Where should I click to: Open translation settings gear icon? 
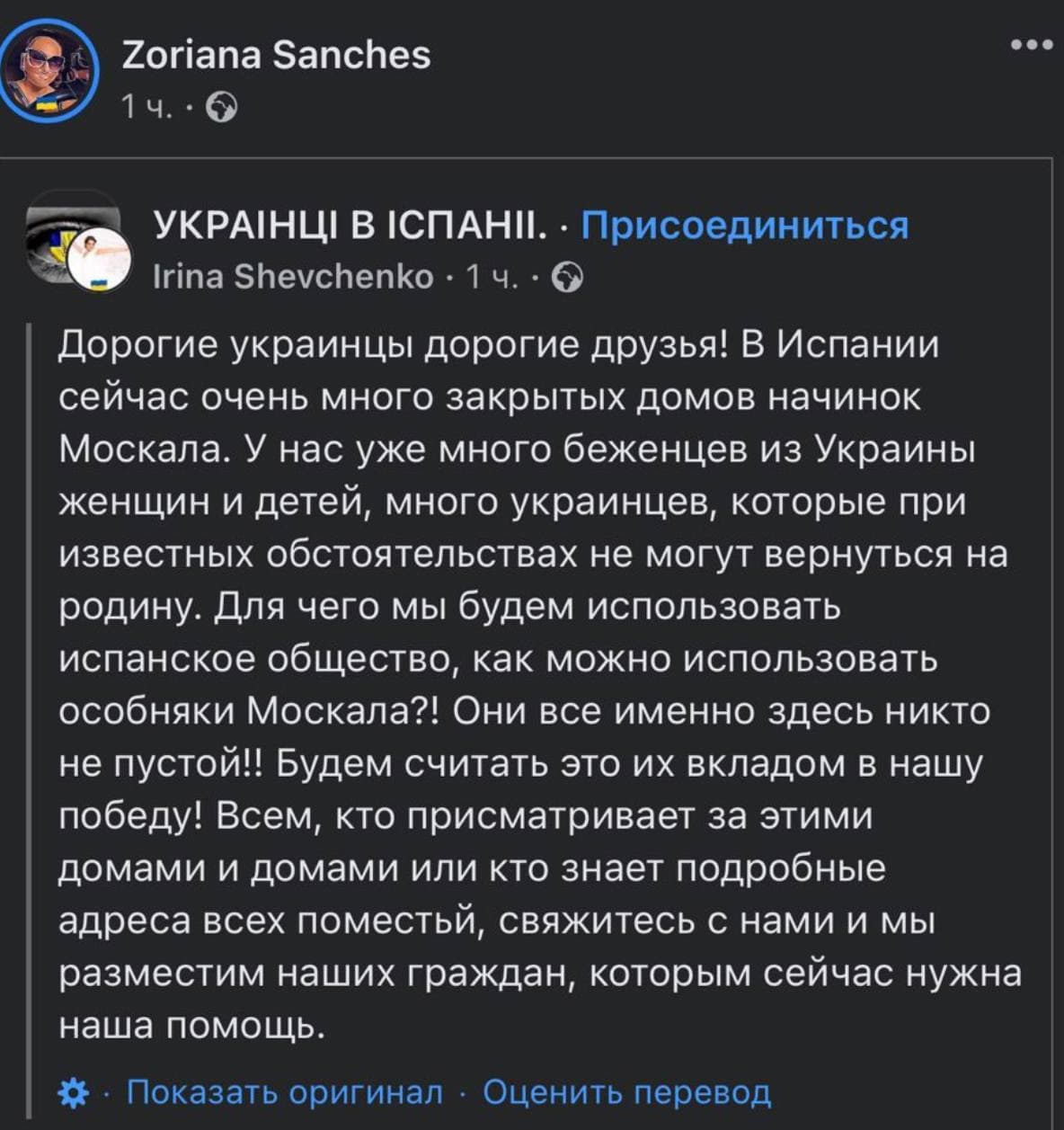73,1093
